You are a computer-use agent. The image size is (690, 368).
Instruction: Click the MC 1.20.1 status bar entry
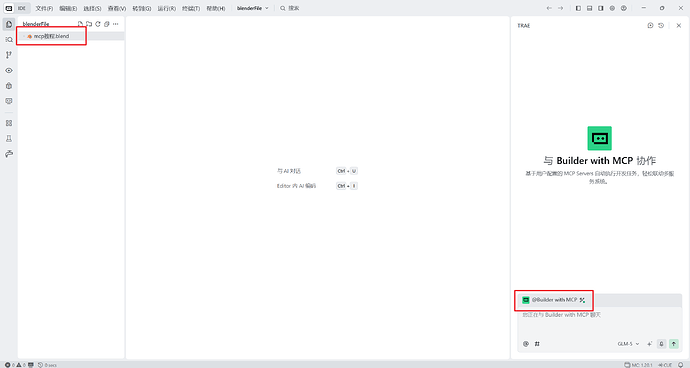638,364
